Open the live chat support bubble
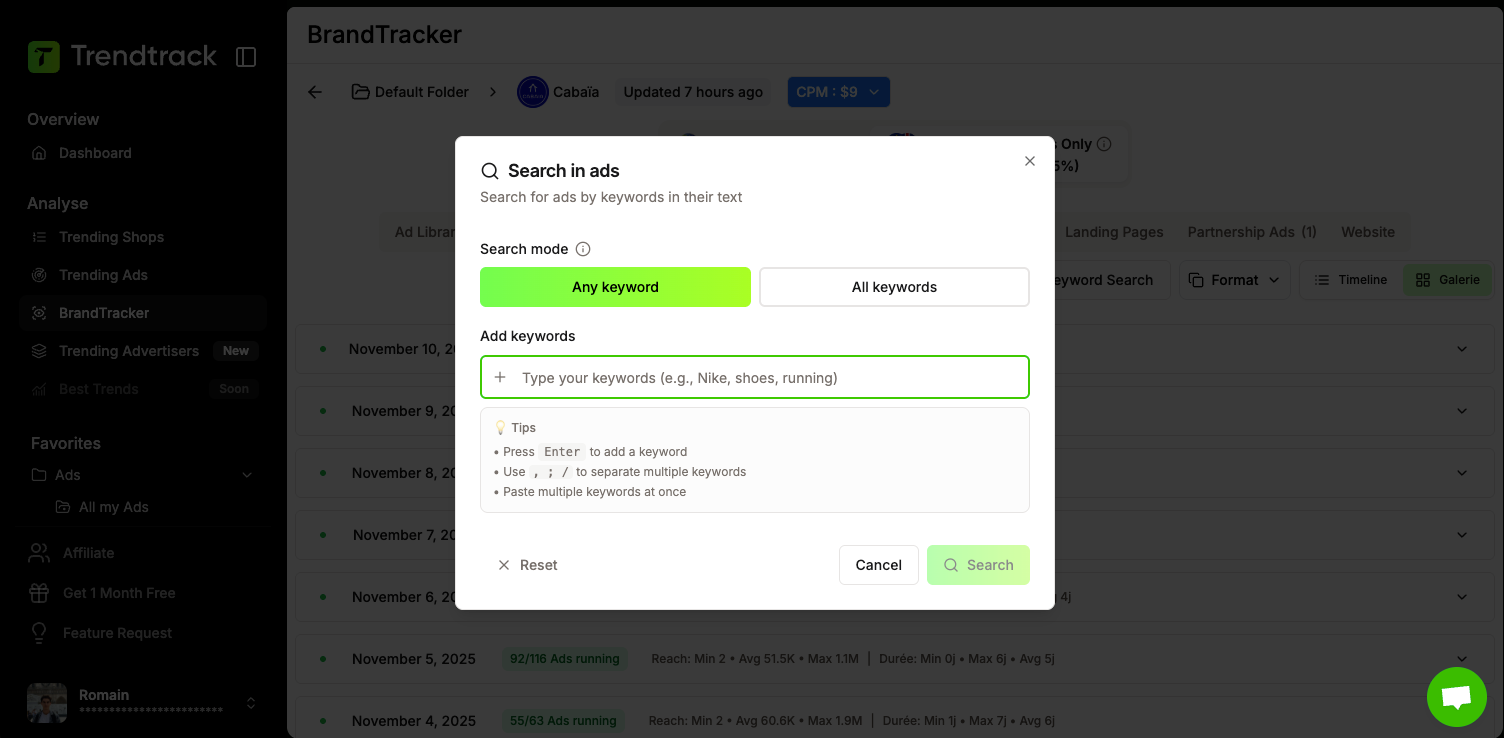 point(1456,696)
